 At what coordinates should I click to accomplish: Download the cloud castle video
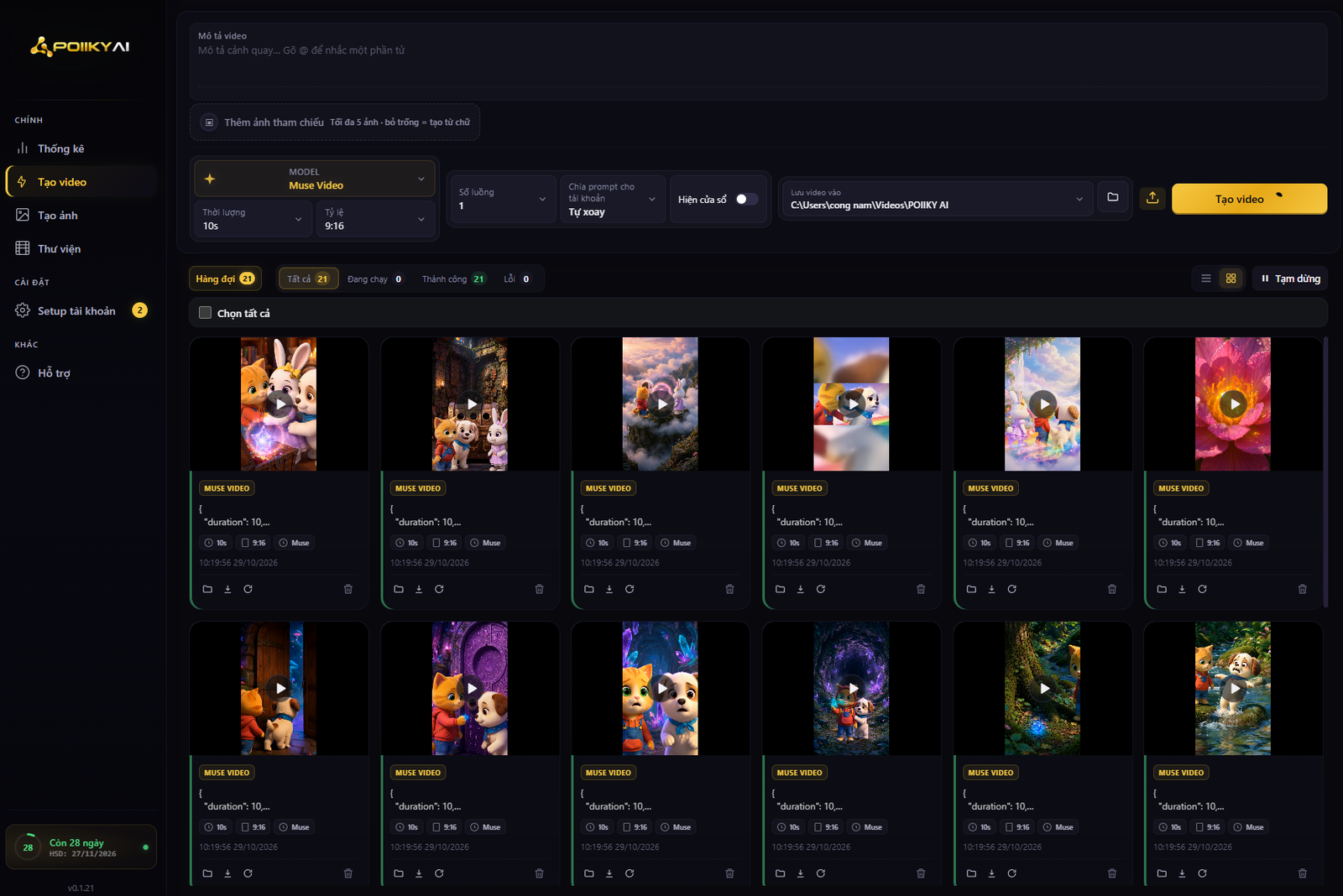click(x=609, y=589)
